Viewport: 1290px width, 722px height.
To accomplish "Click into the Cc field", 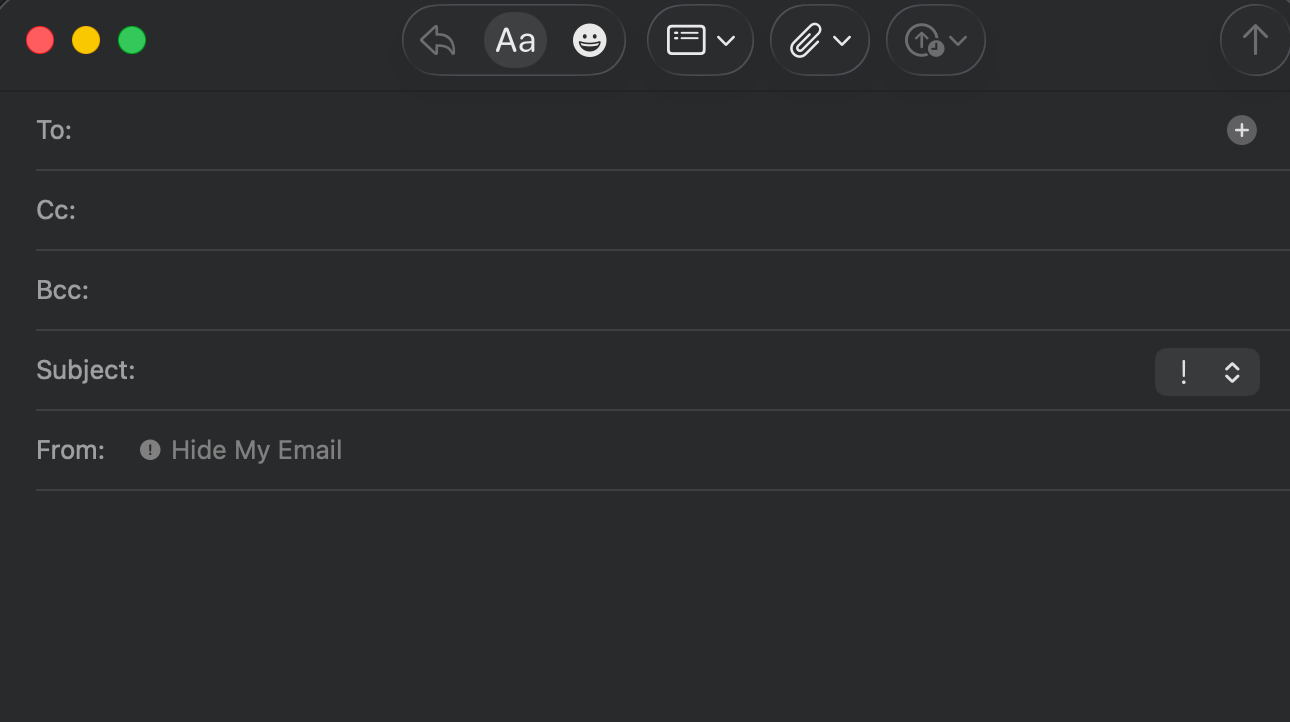I will pos(680,210).
